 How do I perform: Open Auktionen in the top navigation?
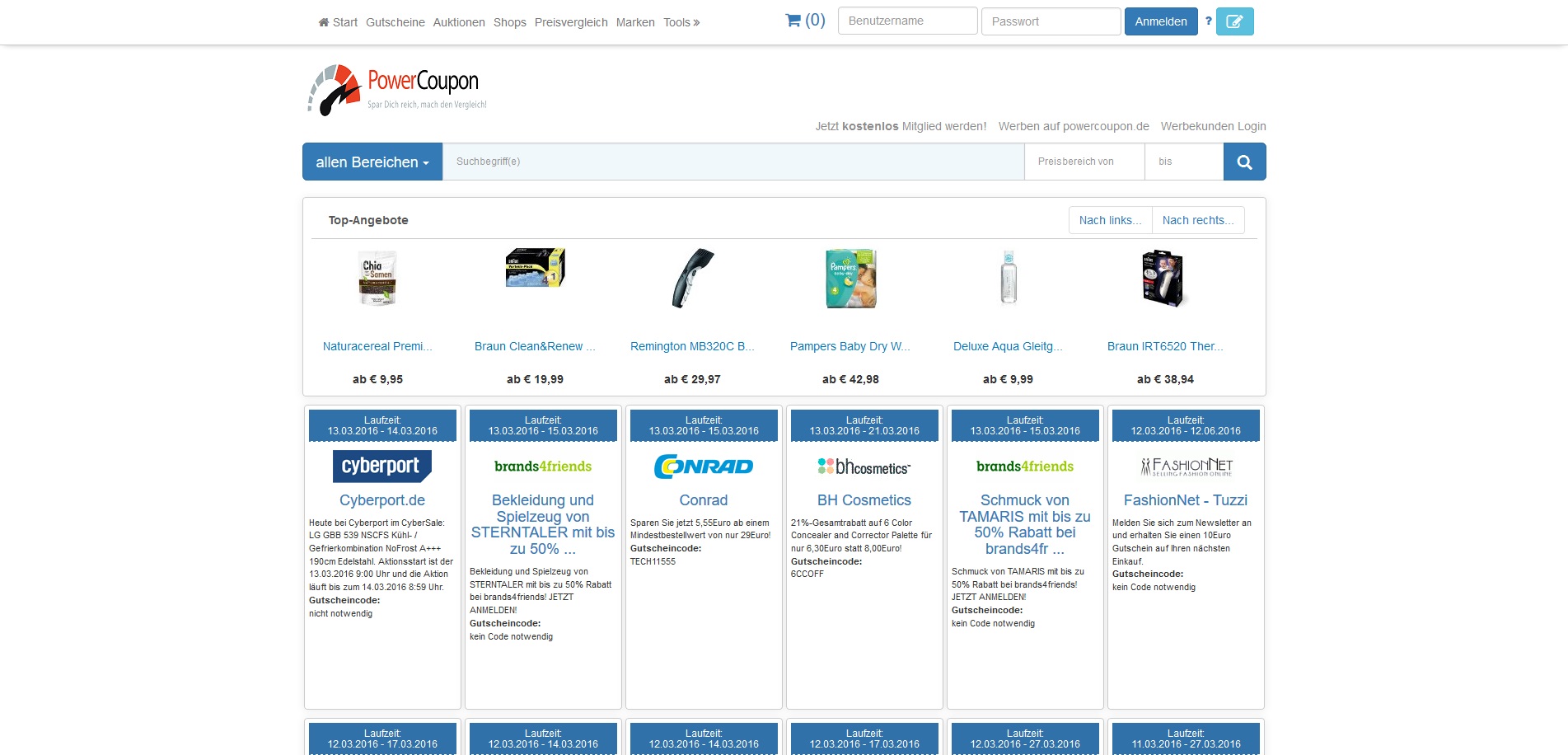459,22
